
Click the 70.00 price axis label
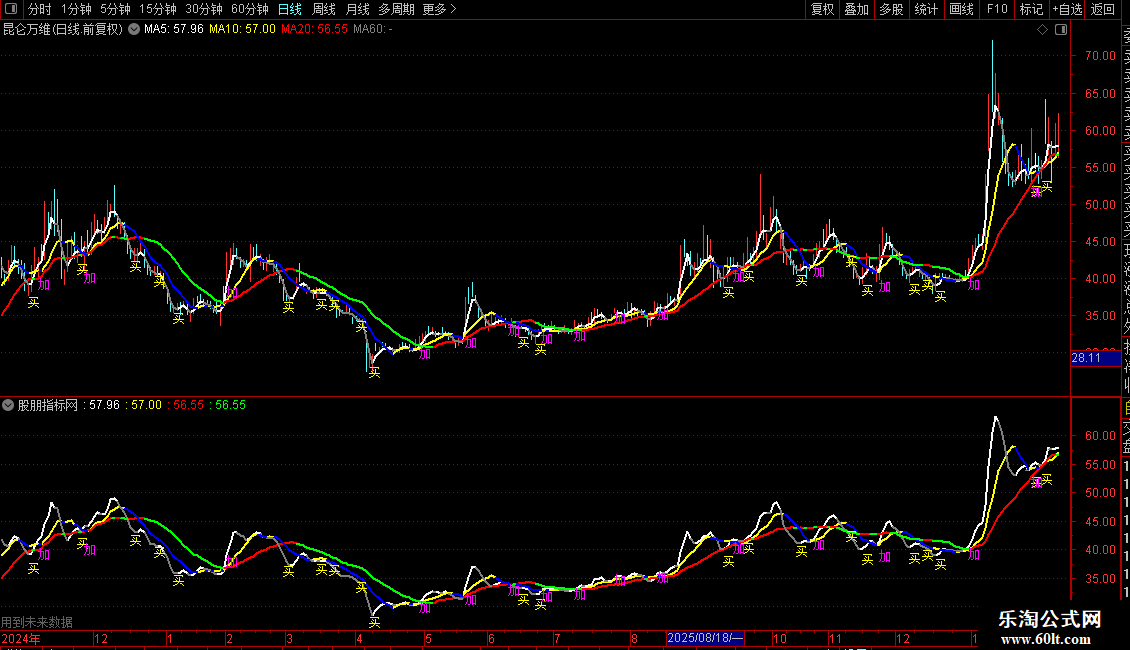point(1100,55)
